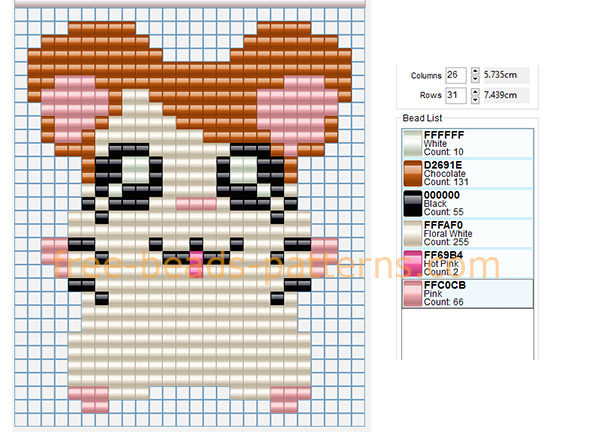Viewport: 600px width, 440px height.
Task: Click the 'Count: 131' Chocolate text
Action: point(446,182)
